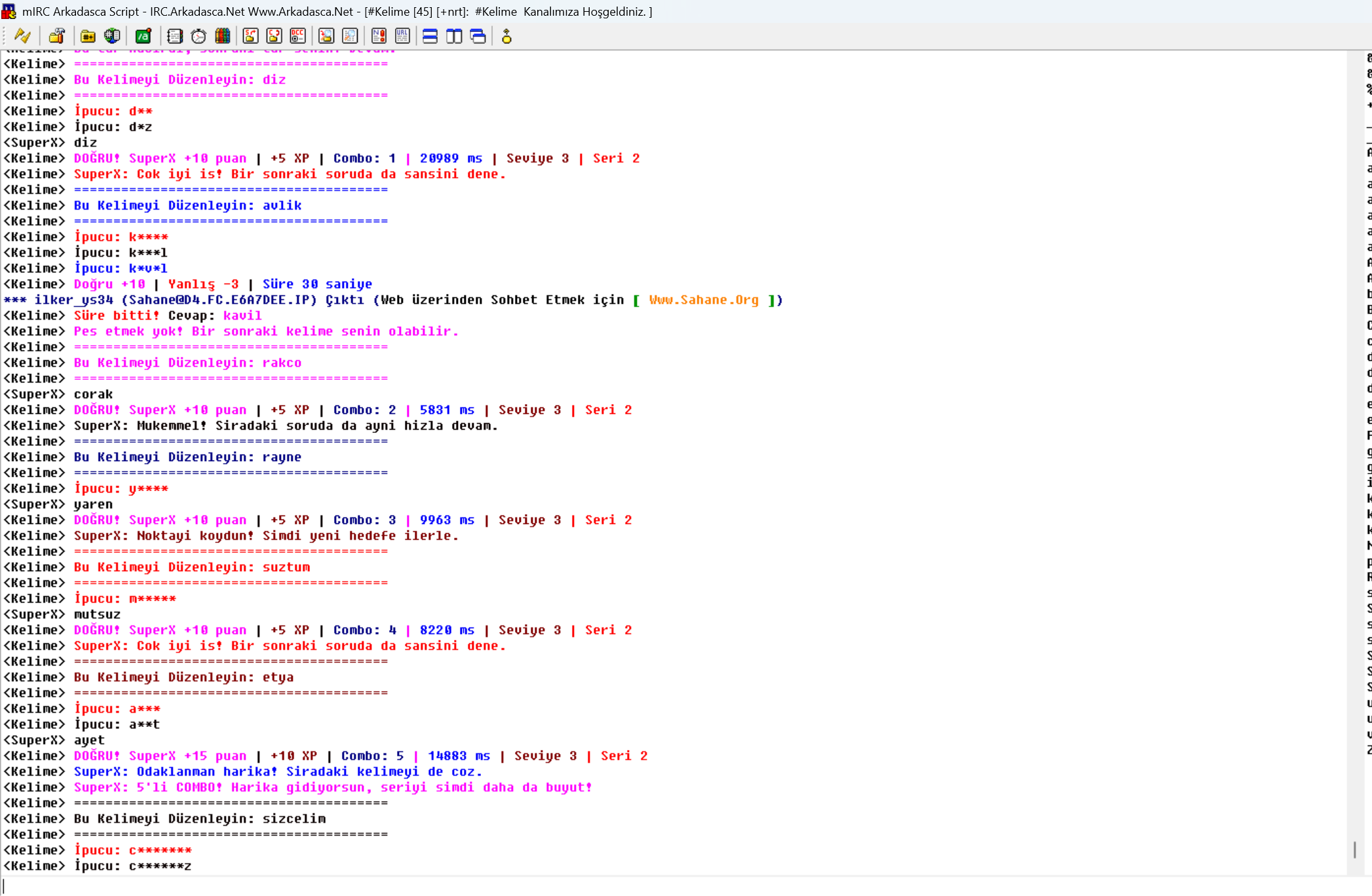Open the Timer stopwatch icon
The image size is (1372, 896).
pos(199,36)
